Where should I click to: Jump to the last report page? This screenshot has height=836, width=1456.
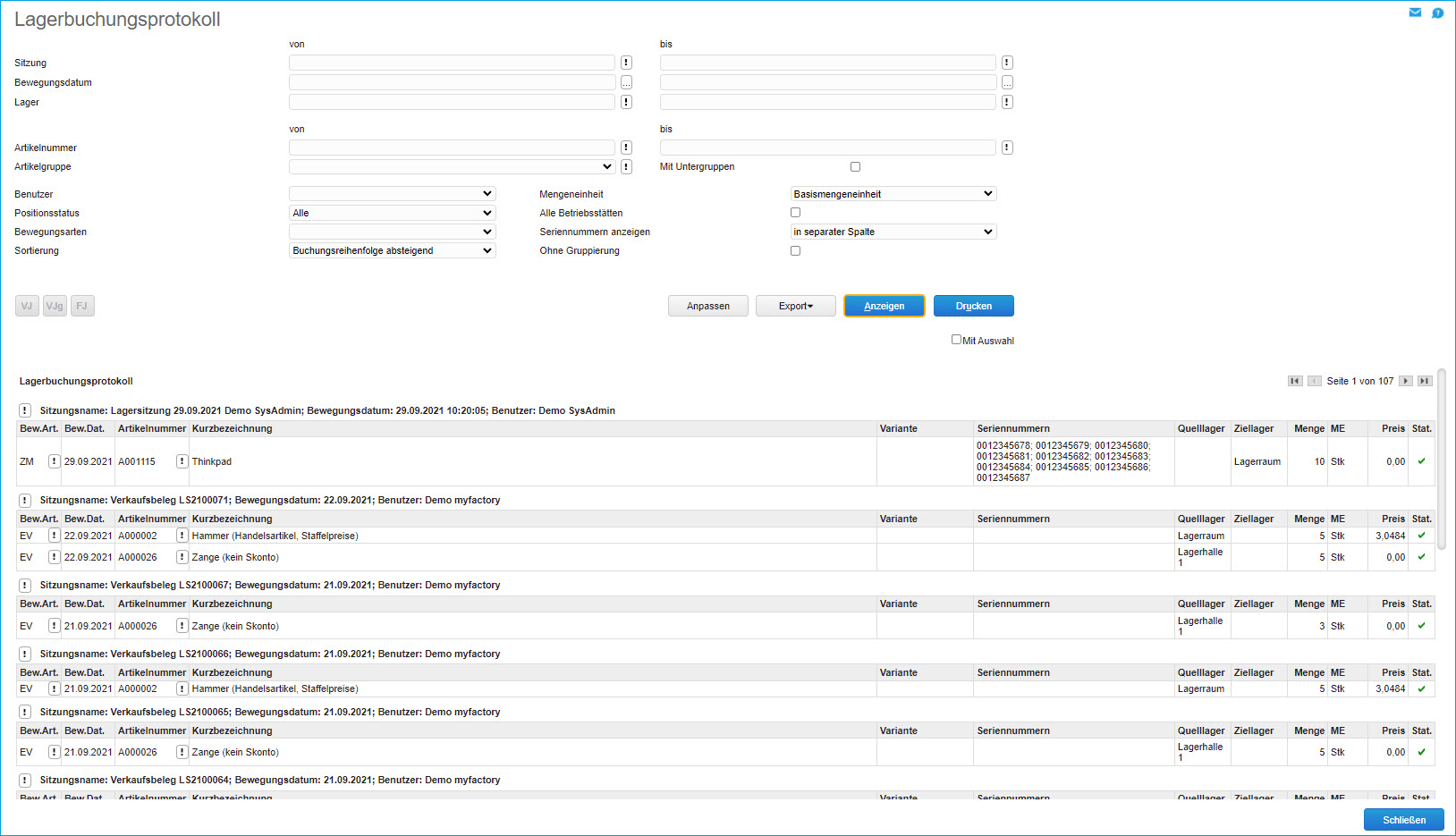pos(1425,381)
